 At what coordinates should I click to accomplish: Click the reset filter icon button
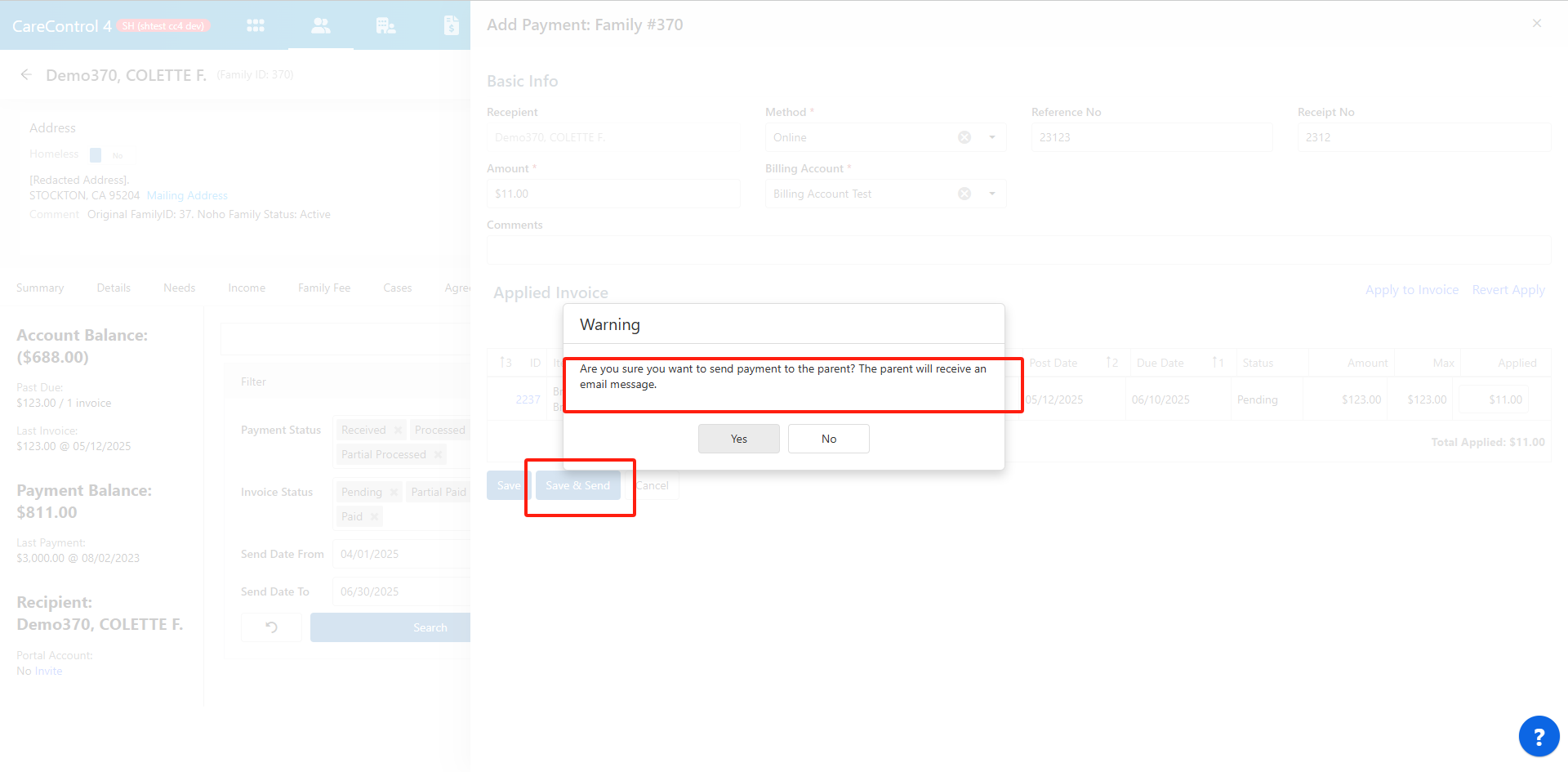[272, 627]
